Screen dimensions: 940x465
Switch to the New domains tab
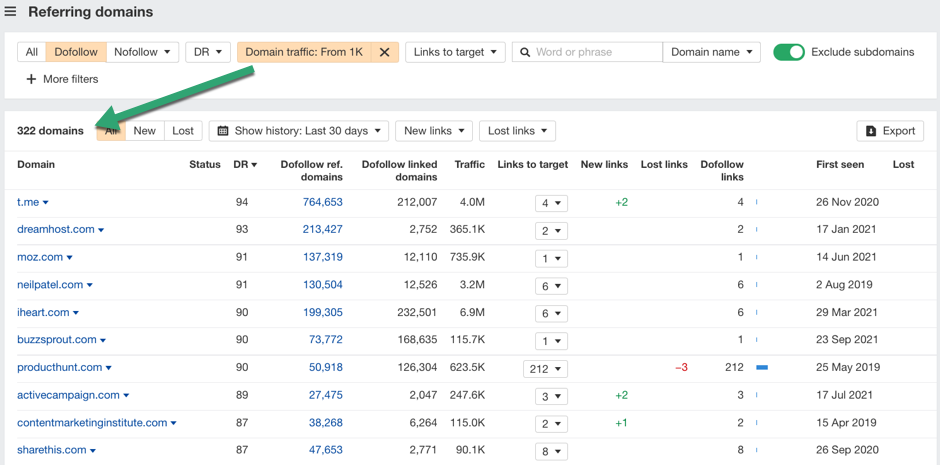(144, 131)
